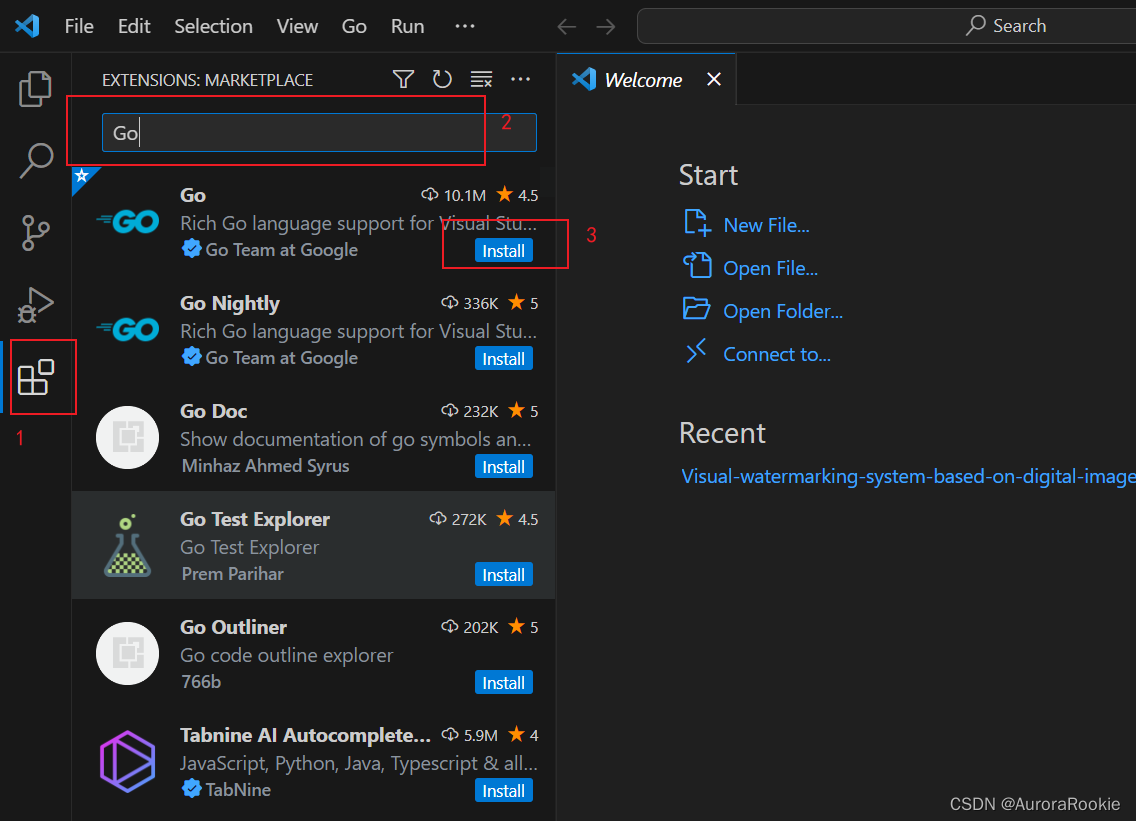Click the Go Outliner extension icon
Screen dimensions: 1136x821
128,653
